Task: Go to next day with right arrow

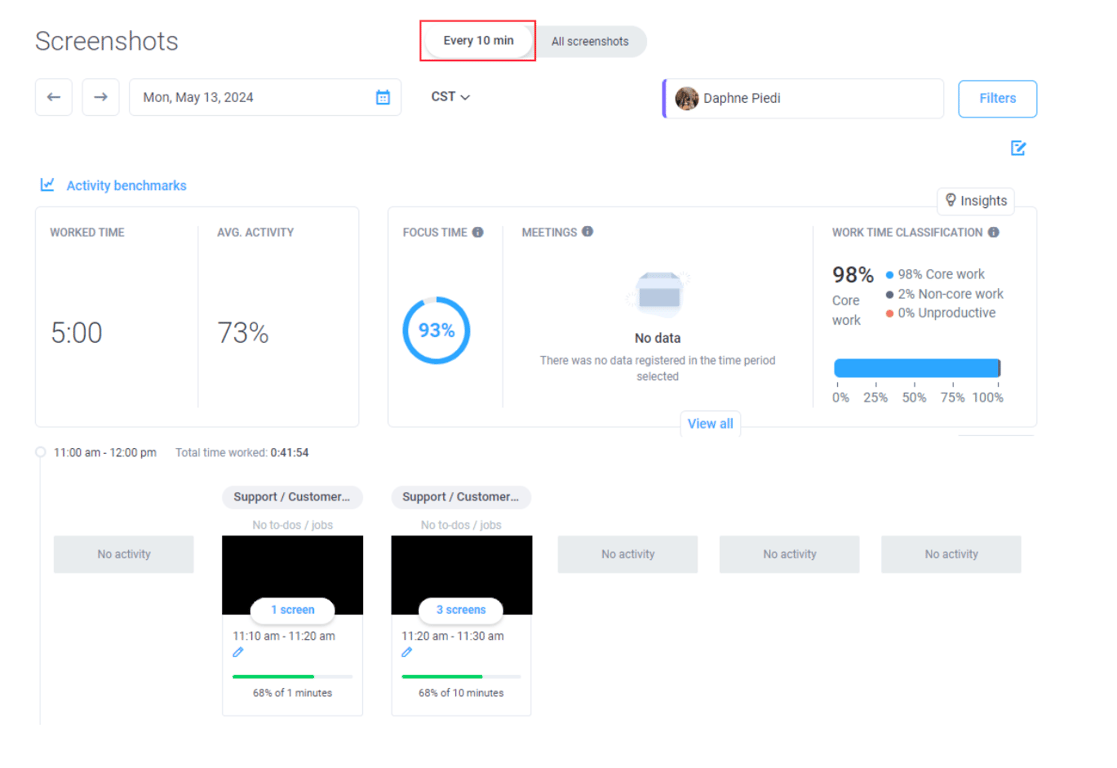Action: 100,97
